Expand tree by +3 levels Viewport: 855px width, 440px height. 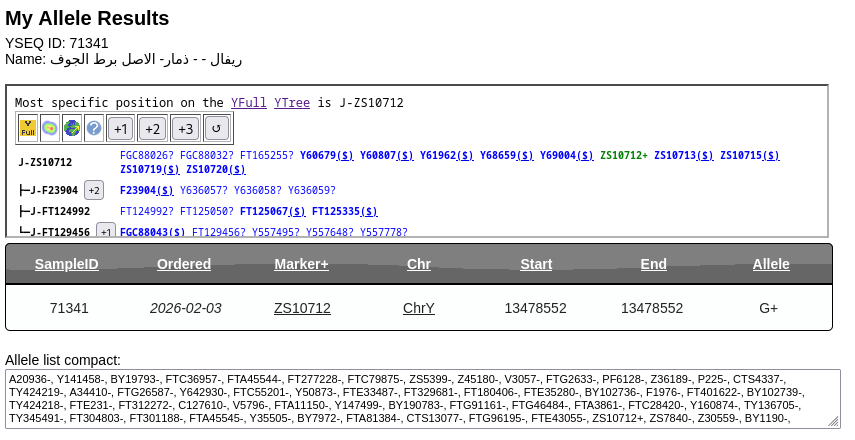tap(185, 129)
